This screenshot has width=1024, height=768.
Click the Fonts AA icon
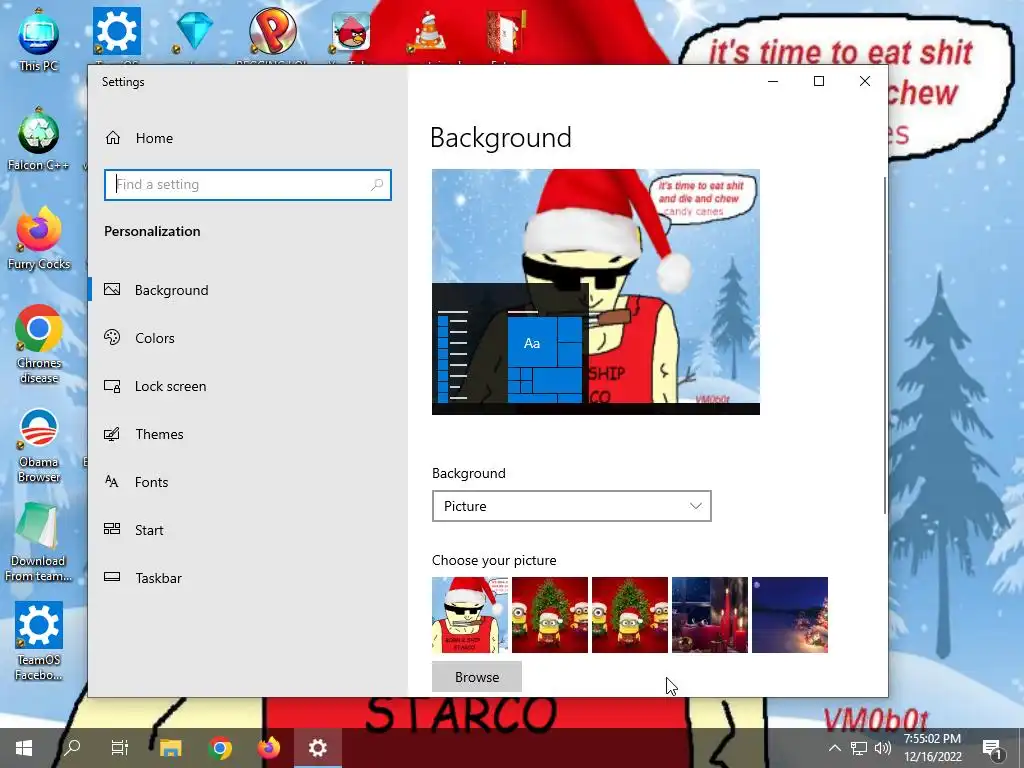pos(112,482)
